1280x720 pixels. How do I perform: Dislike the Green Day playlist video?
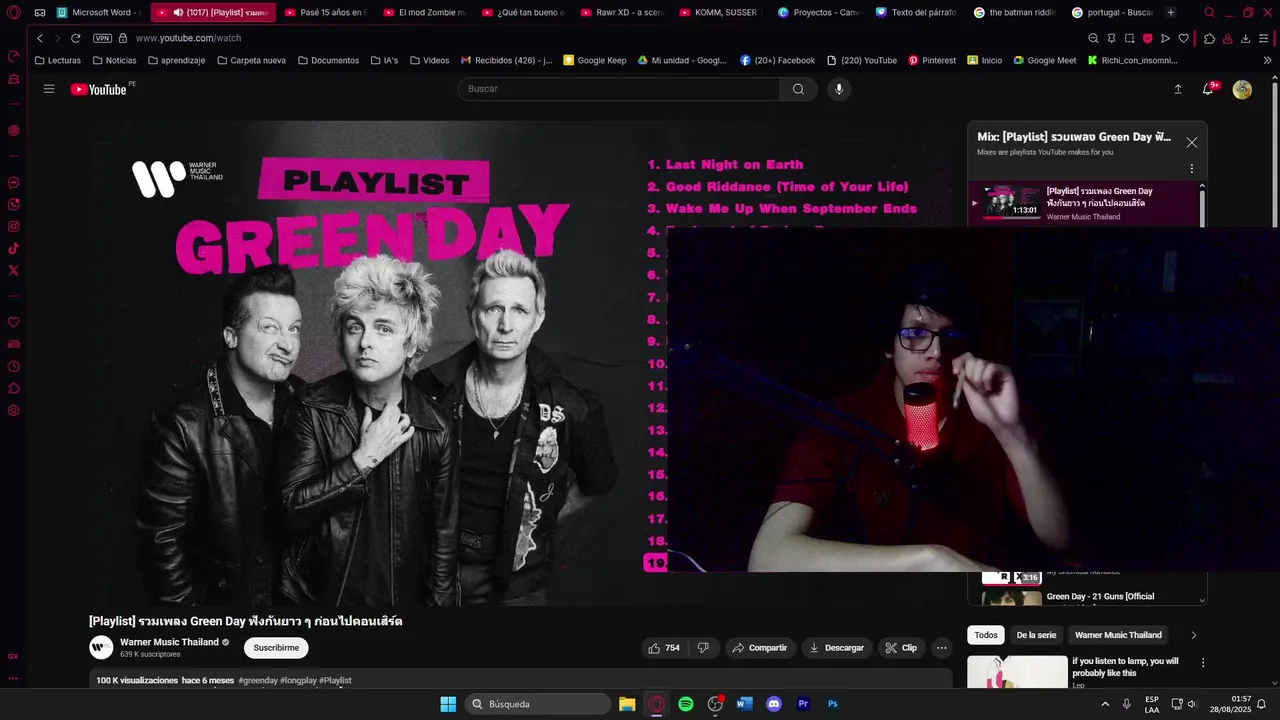(x=703, y=648)
